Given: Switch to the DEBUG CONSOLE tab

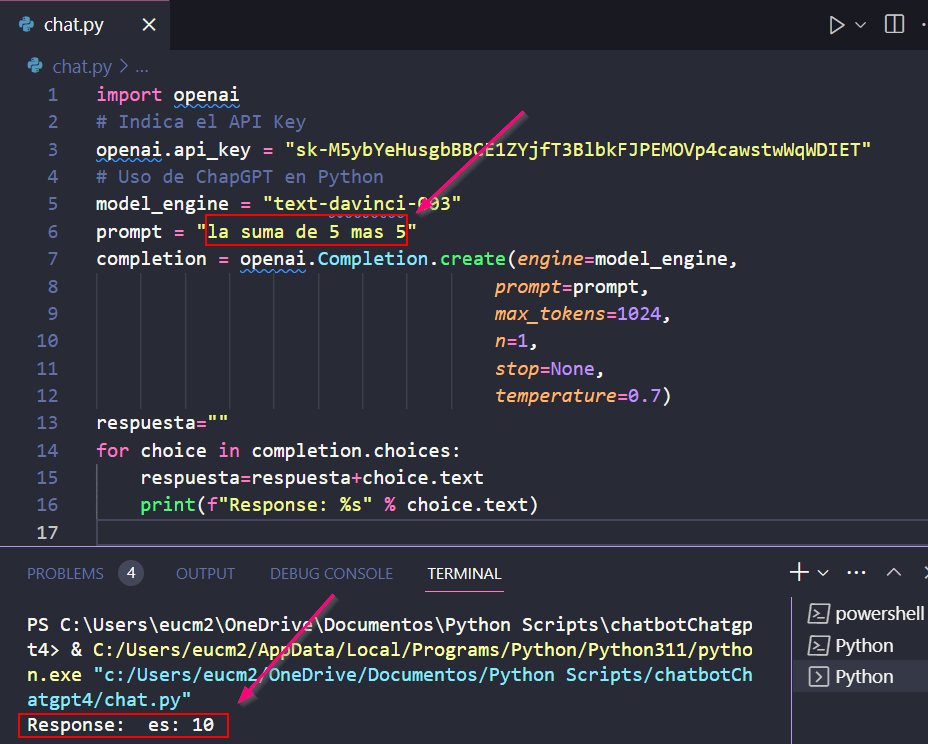Looking at the screenshot, I should tap(331, 574).
